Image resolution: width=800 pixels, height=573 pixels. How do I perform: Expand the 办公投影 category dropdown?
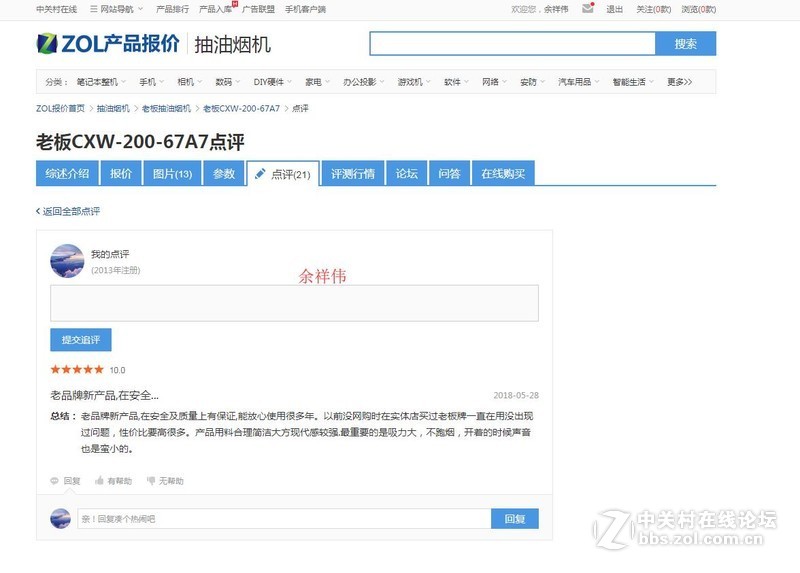tap(363, 82)
